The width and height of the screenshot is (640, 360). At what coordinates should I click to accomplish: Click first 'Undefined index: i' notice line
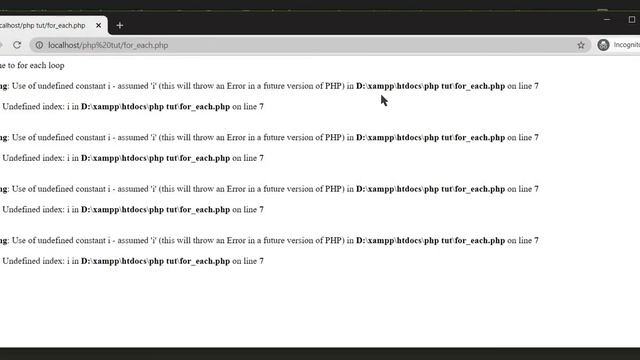point(132,107)
